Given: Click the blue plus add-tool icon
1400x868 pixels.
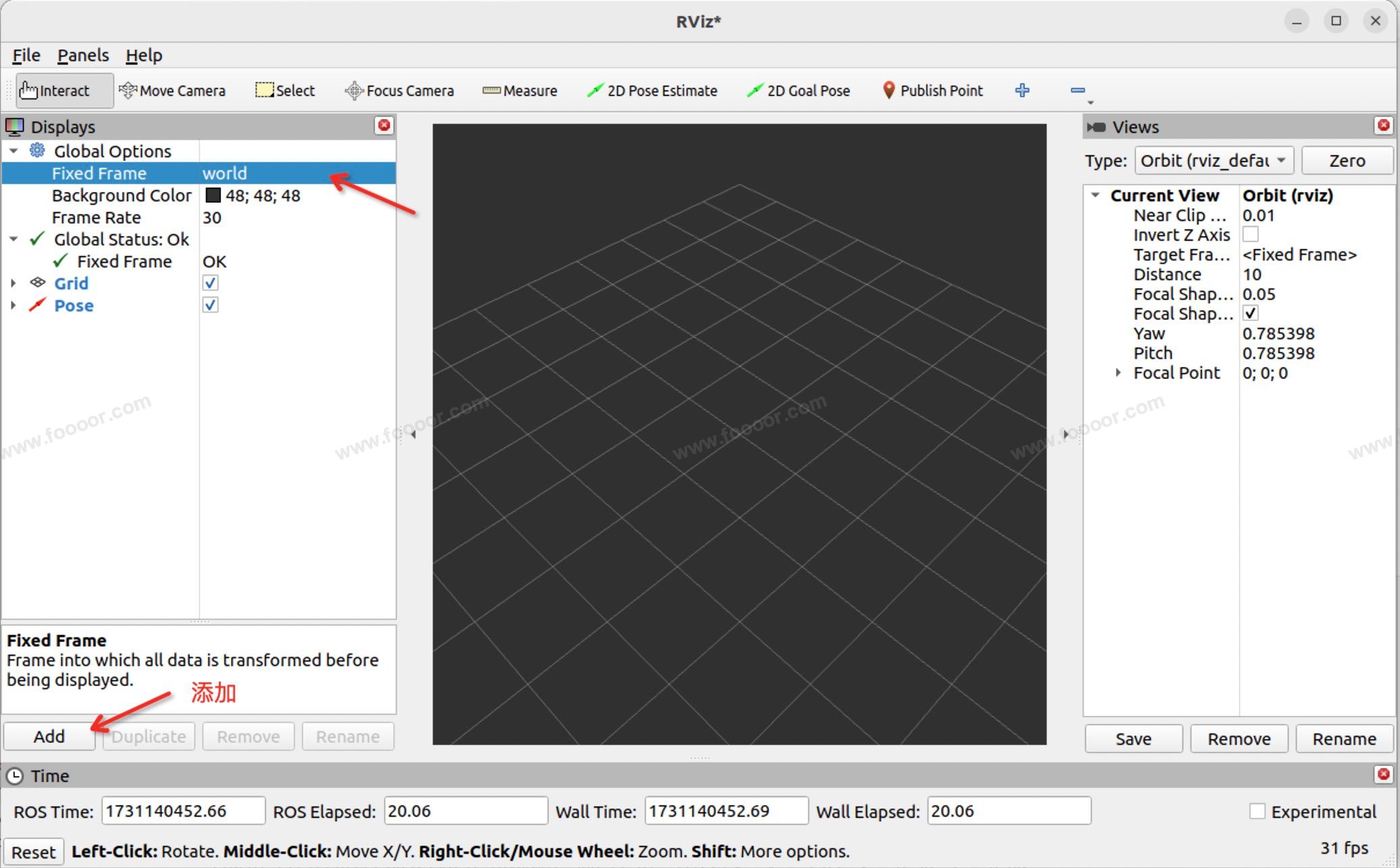Looking at the screenshot, I should tap(1022, 91).
